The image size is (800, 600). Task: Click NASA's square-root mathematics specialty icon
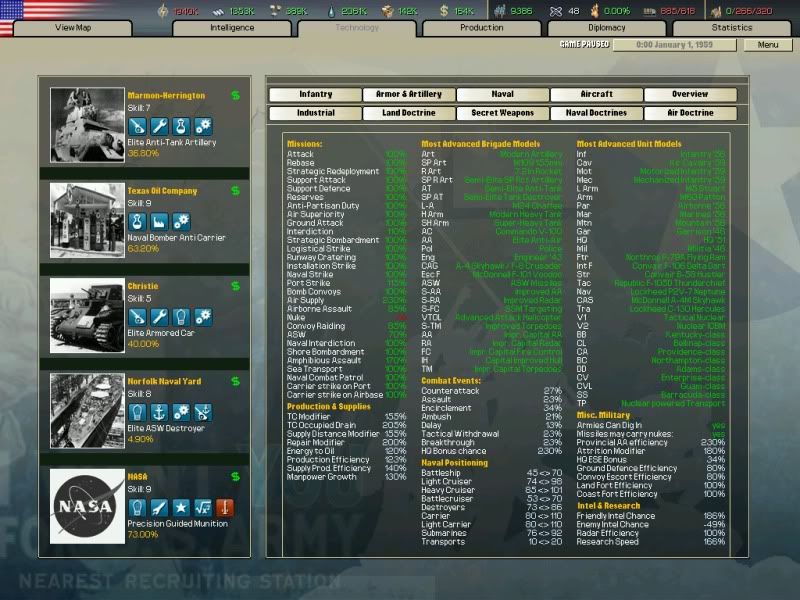coord(202,507)
